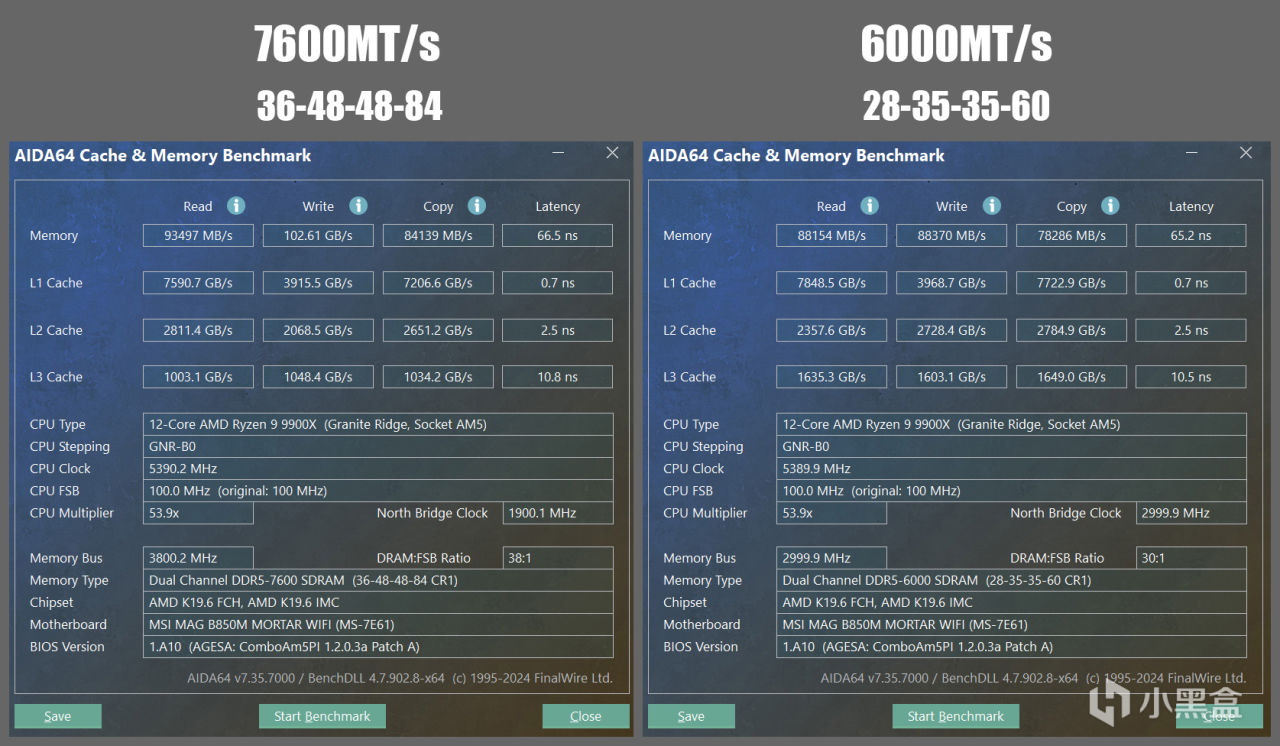Image resolution: width=1280 pixels, height=746 pixels.
Task: Select the 84139 MB/s memory copy value
Action: click(x=438, y=236)
